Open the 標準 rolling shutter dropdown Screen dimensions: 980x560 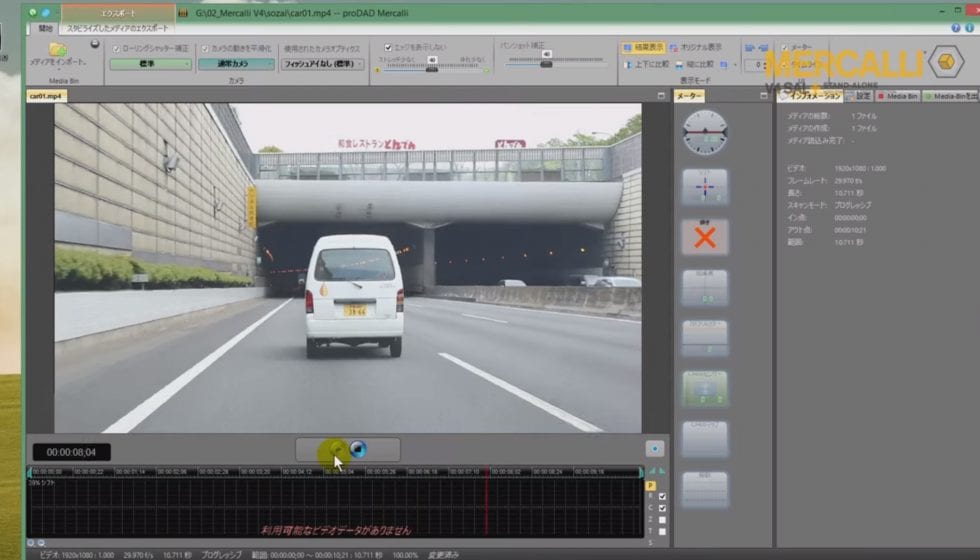tap(151, 64)
